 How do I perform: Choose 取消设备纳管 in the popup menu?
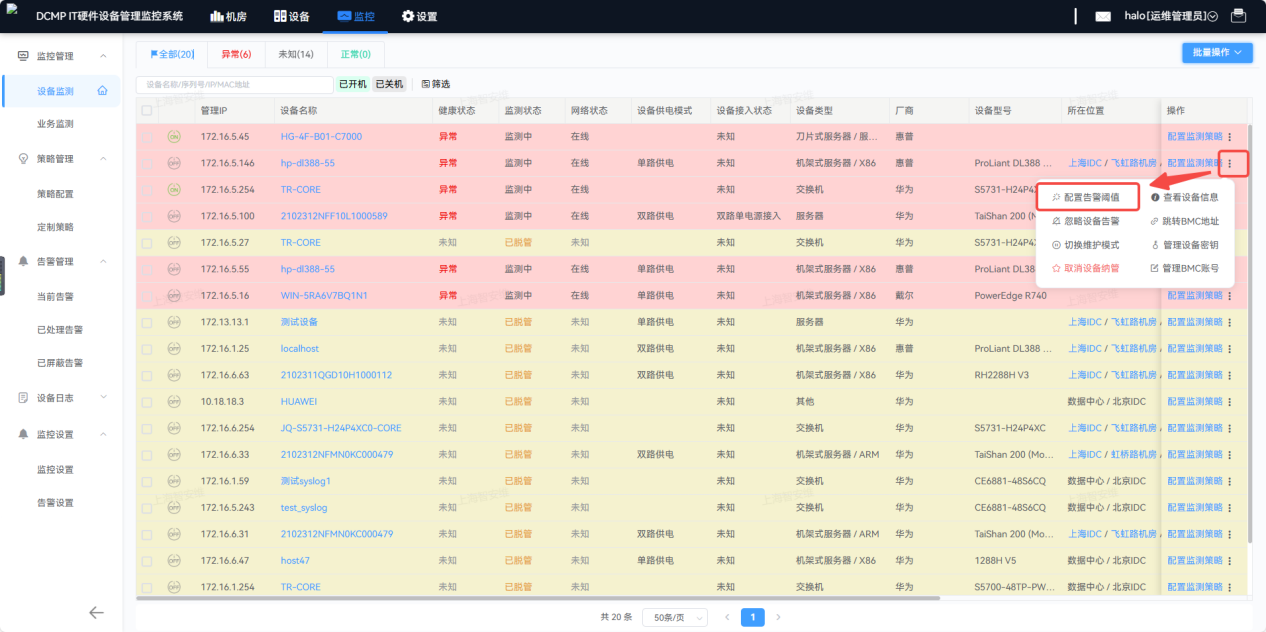pos(1086,268)
